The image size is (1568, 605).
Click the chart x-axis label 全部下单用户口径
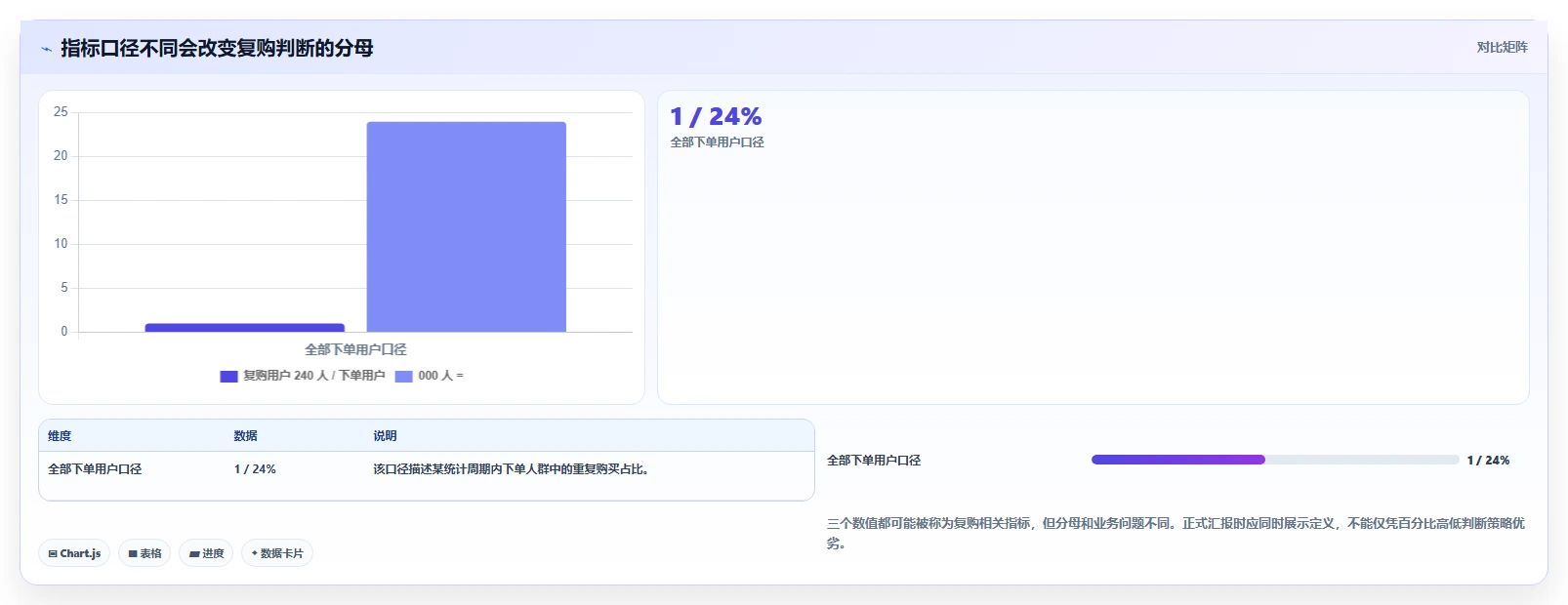click(x=355, y=349)
